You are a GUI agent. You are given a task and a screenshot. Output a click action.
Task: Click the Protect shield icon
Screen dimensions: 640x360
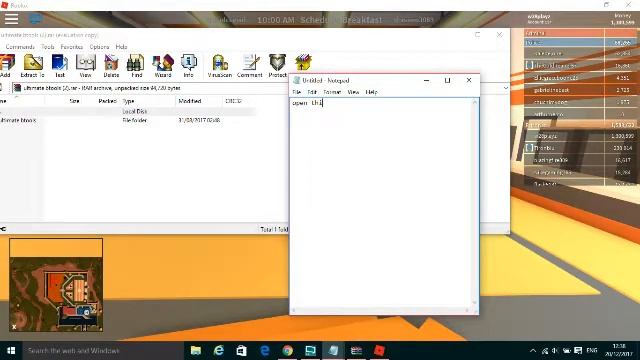(x=278, y=66)
